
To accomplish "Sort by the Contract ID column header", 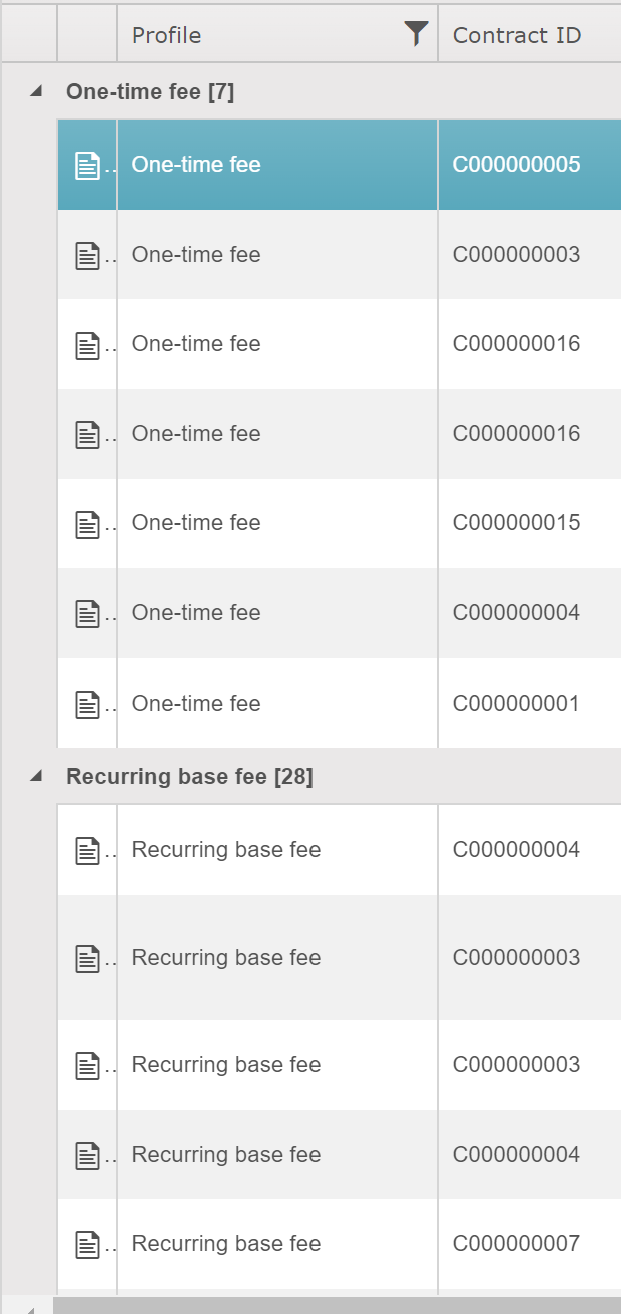I will pyautogui.click(x=517, y=35).
